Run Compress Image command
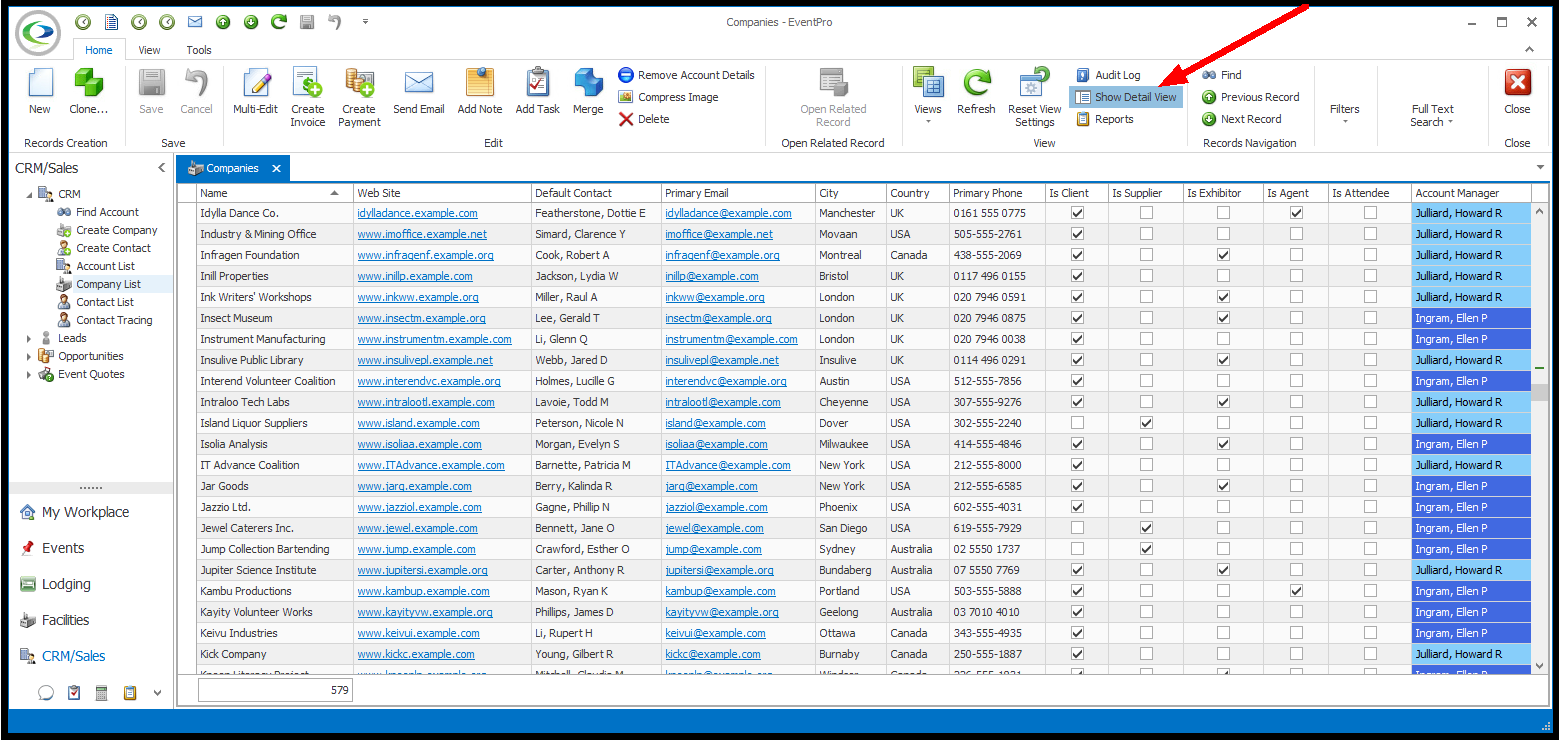The width and height of the screenshot is (1559, 741). [668, 97]
